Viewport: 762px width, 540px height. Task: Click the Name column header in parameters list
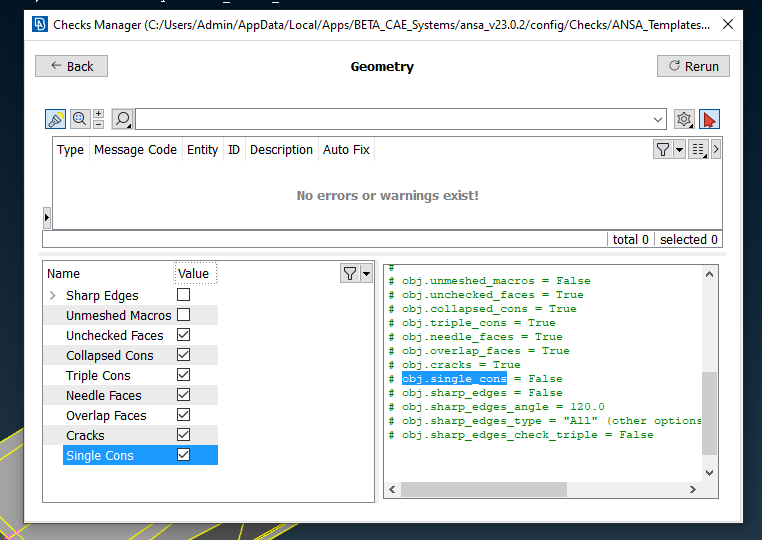click(x=109, y=274)
